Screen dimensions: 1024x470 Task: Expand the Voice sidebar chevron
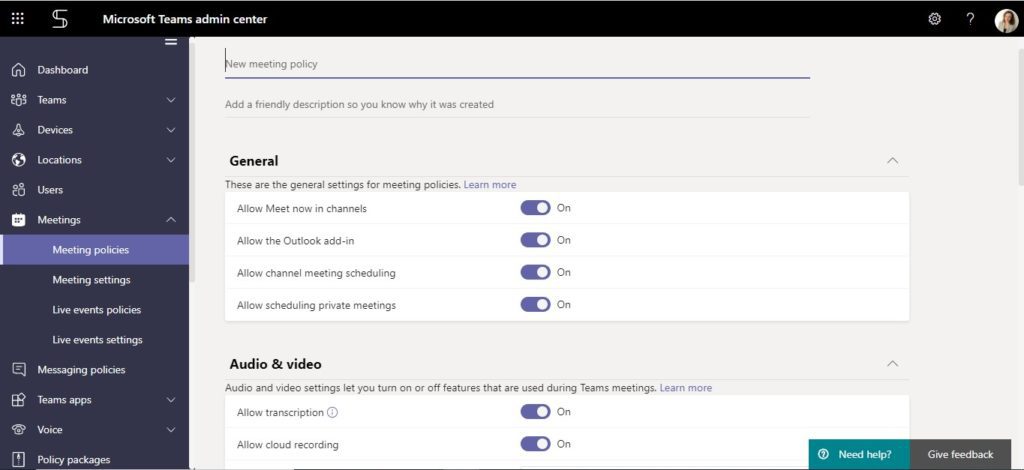point(171,430)
